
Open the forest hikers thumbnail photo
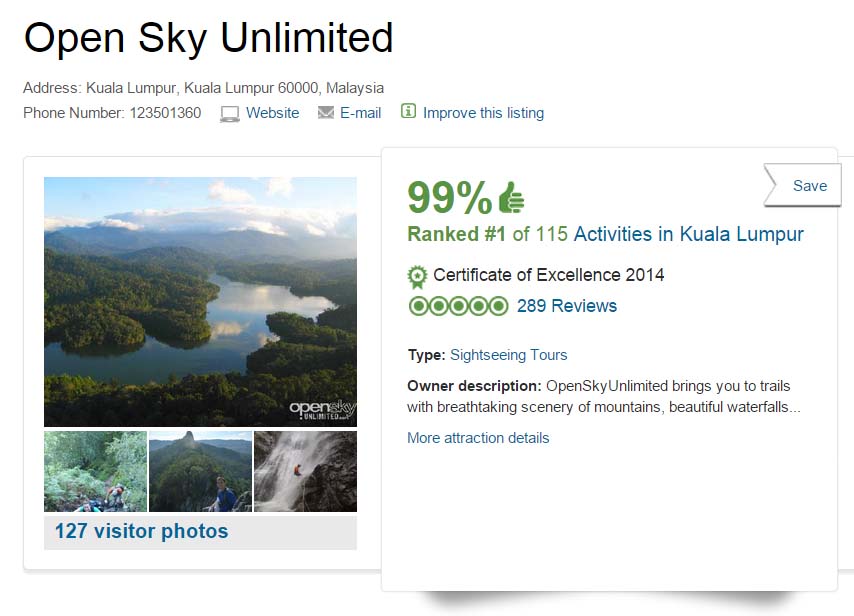tap(95, 471)
